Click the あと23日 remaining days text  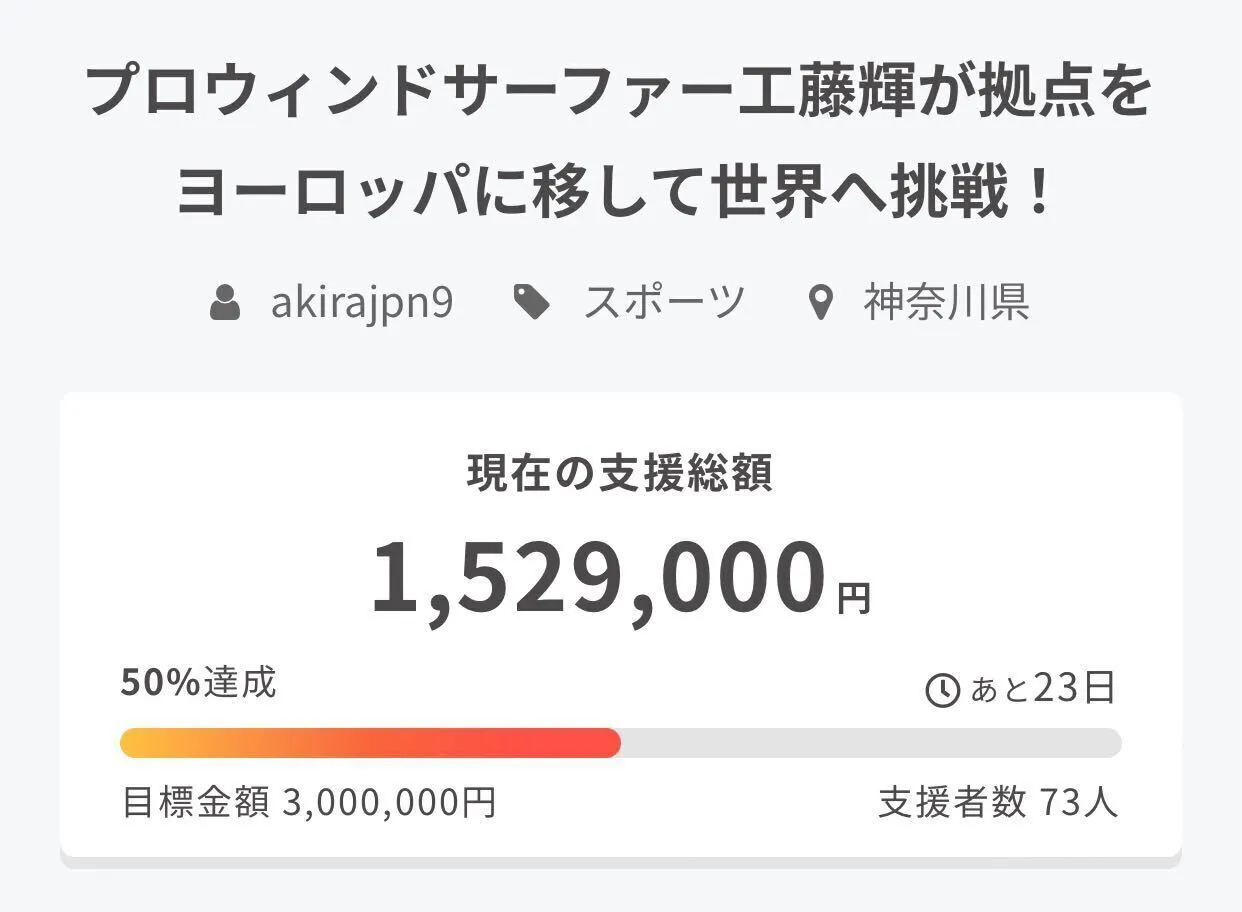tap(1042, 689)
